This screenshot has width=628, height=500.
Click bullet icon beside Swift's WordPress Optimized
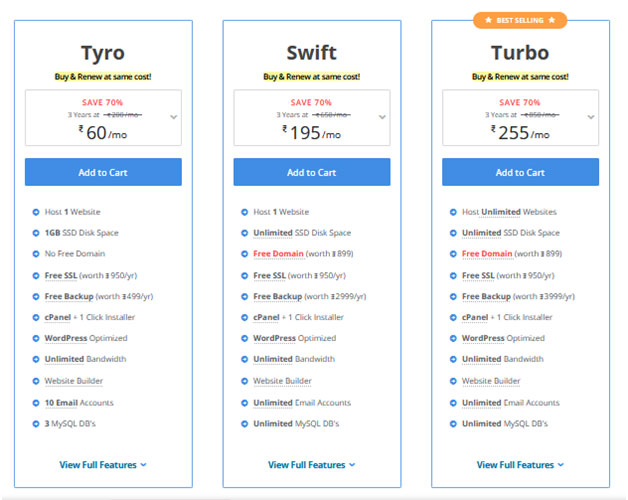click(x=245, y=339)
